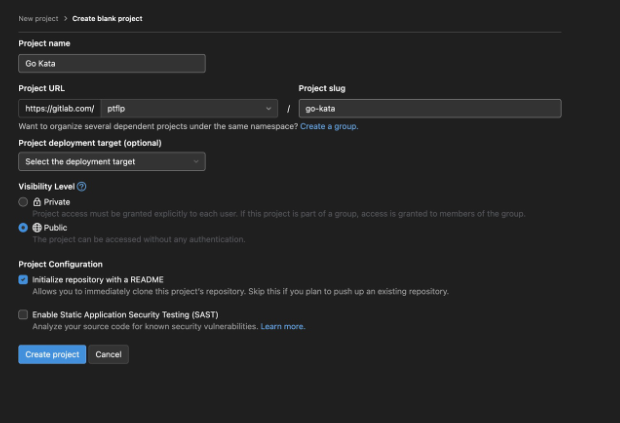Follow the SAST Learn more link
Viewport: 620px width, 423px height.
click(283, 327)
